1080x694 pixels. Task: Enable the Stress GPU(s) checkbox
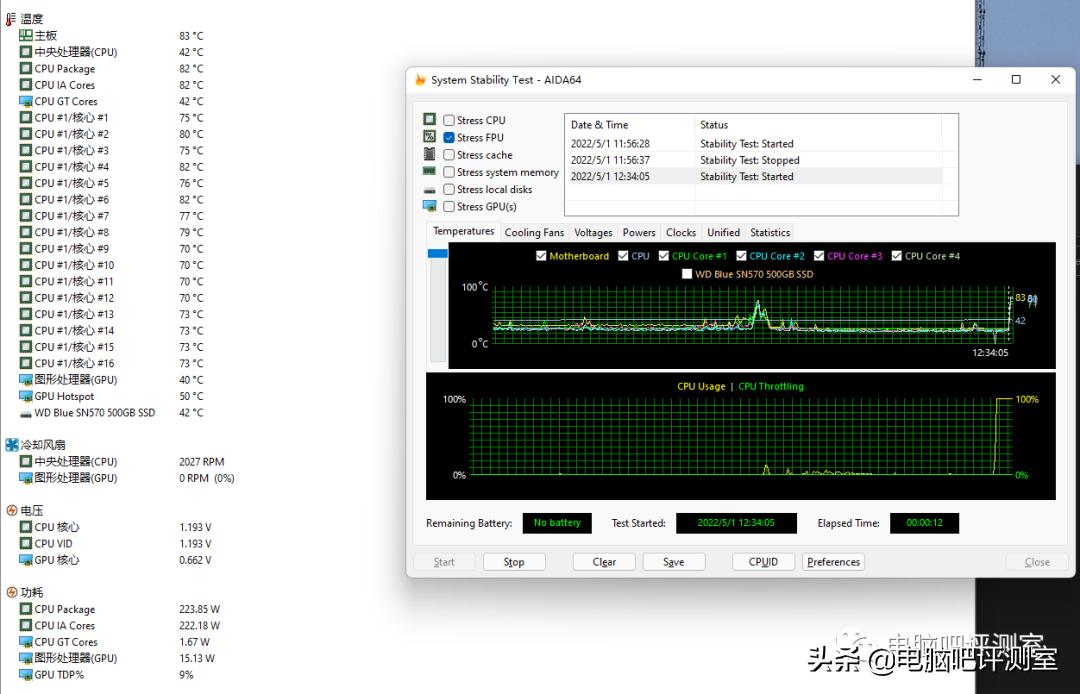[x=448, y=205]
